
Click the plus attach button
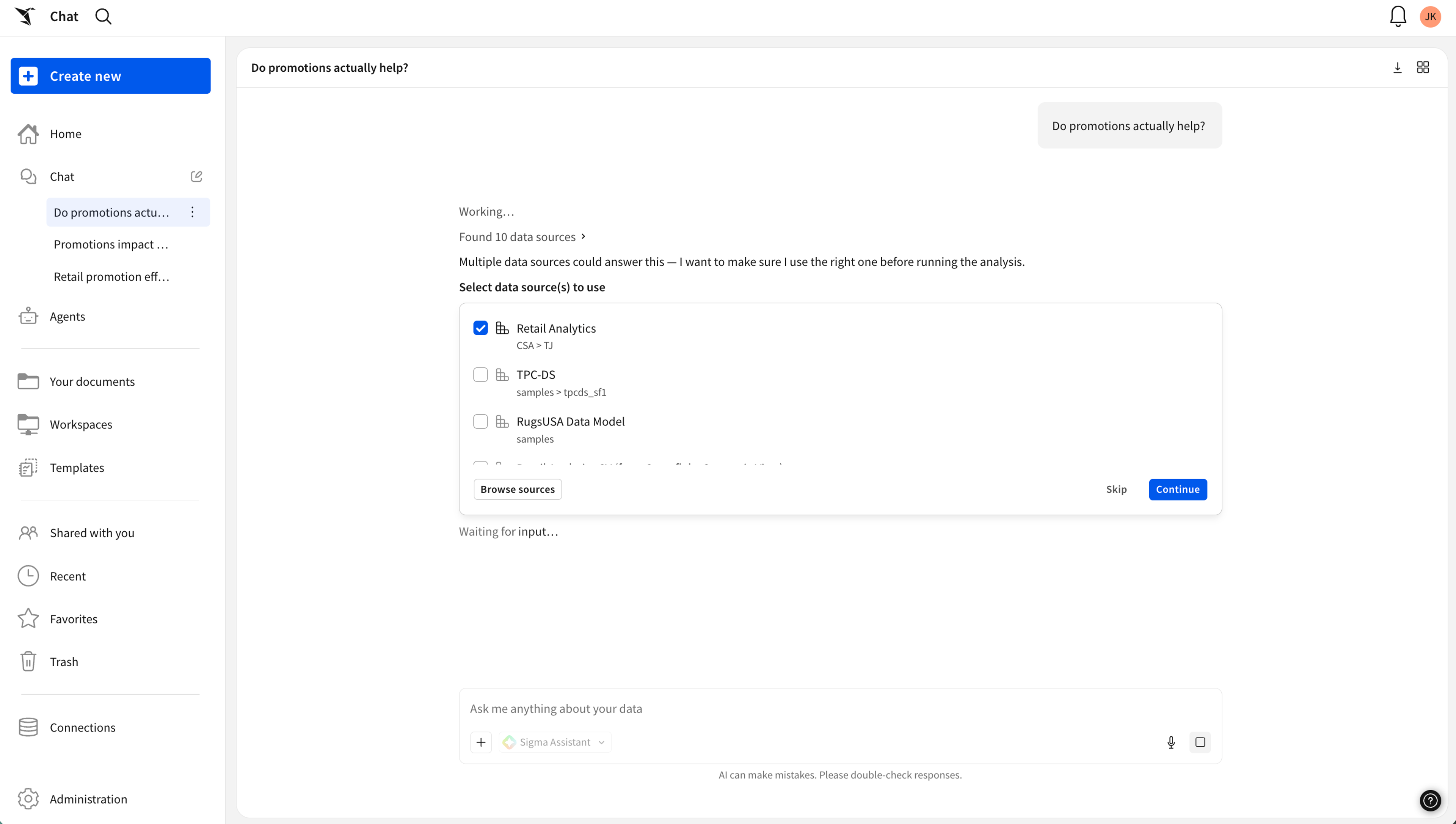click(x=481, y=742)
